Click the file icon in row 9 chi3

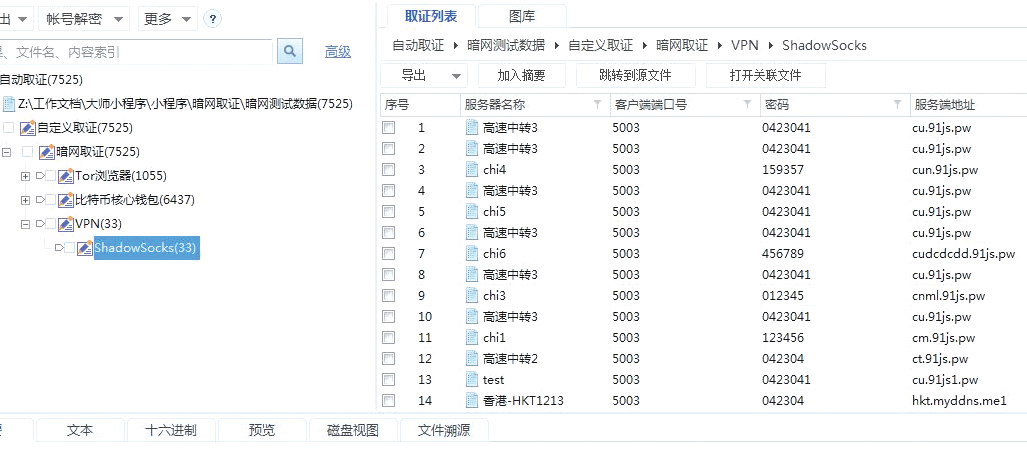pyautogui.click(x=472, y=295)
